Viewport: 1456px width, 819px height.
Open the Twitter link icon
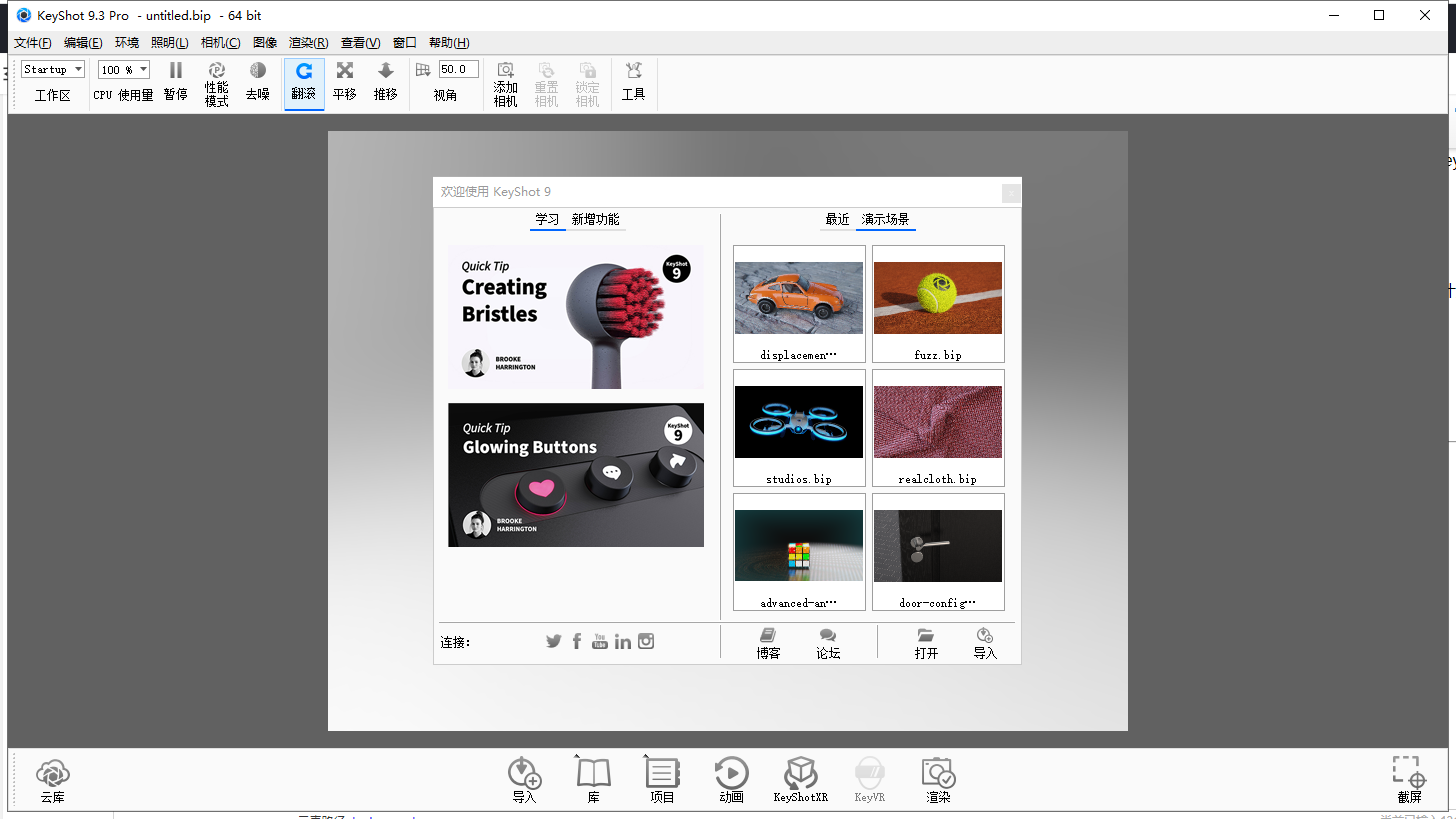pos(553,641)
